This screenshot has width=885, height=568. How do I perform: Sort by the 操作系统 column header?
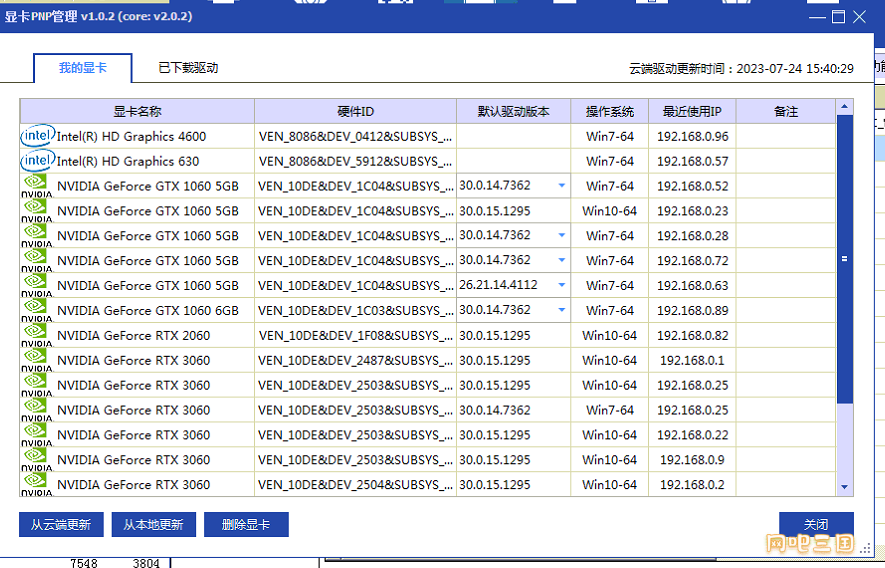pos(610,111)
